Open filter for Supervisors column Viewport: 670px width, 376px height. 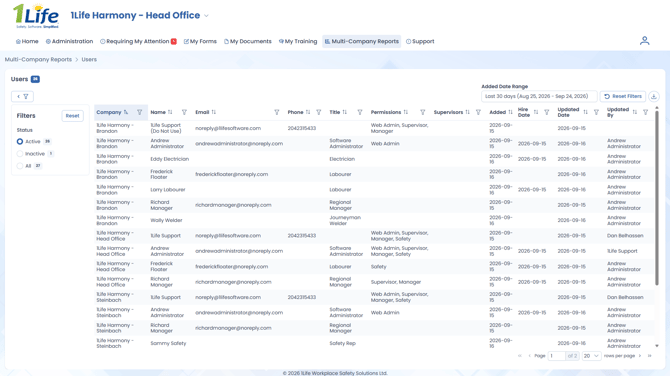[478, 112]
